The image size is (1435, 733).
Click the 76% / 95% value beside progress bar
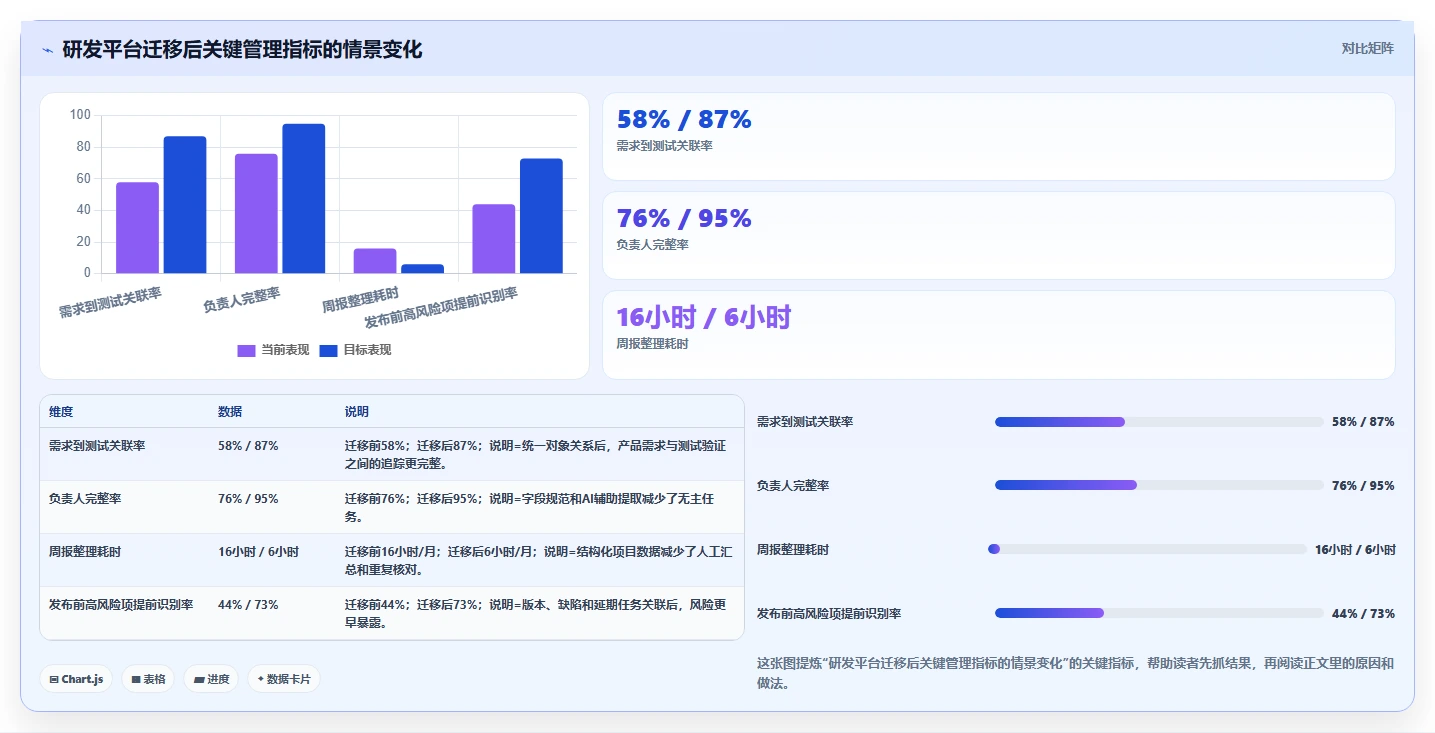pyautogui.click(x=1363, y=486)
